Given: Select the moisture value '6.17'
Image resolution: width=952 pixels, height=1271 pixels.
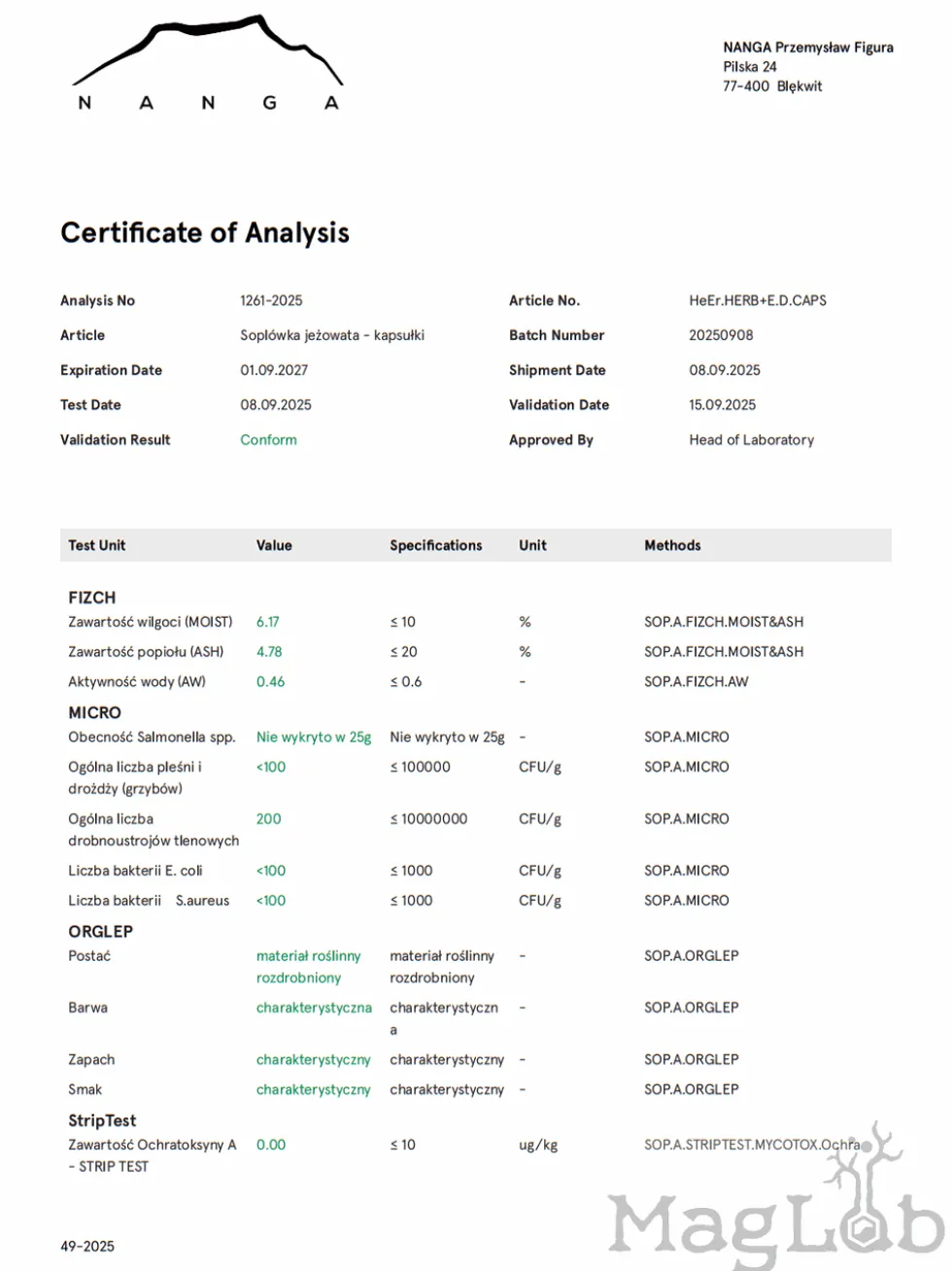Looking at the screenshot, I should [268, 622].
